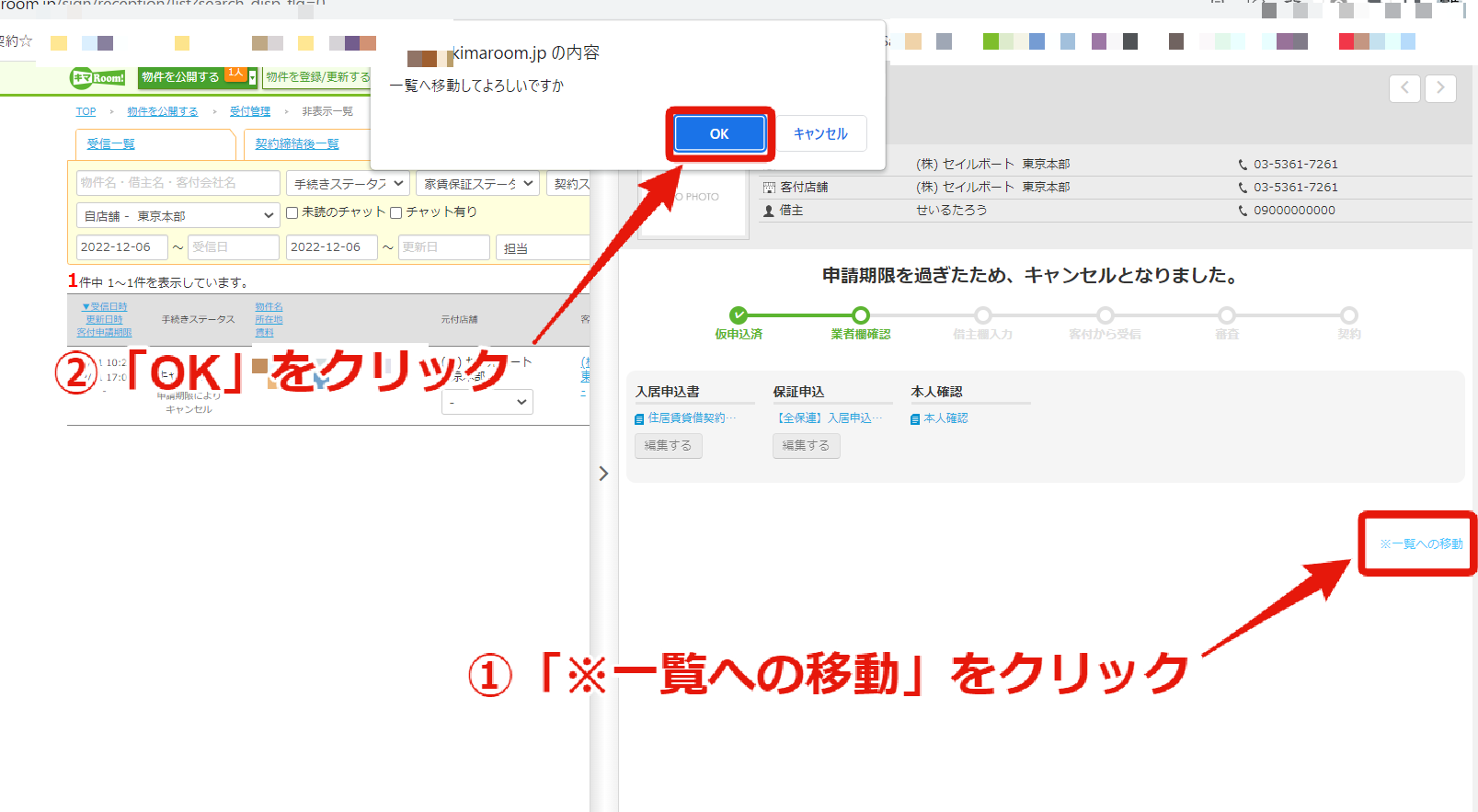Click the previous record arrow button
The image size is (1478, 812).
[x=1404, y=88]
